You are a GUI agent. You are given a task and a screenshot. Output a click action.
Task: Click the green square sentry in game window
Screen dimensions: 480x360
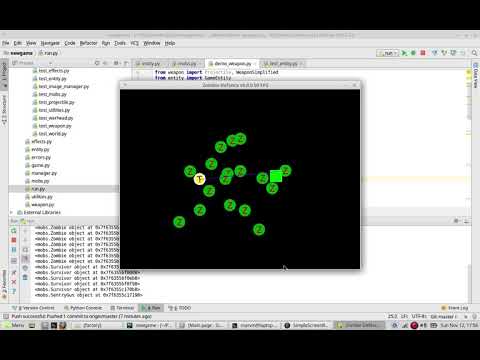coord(276,176)
